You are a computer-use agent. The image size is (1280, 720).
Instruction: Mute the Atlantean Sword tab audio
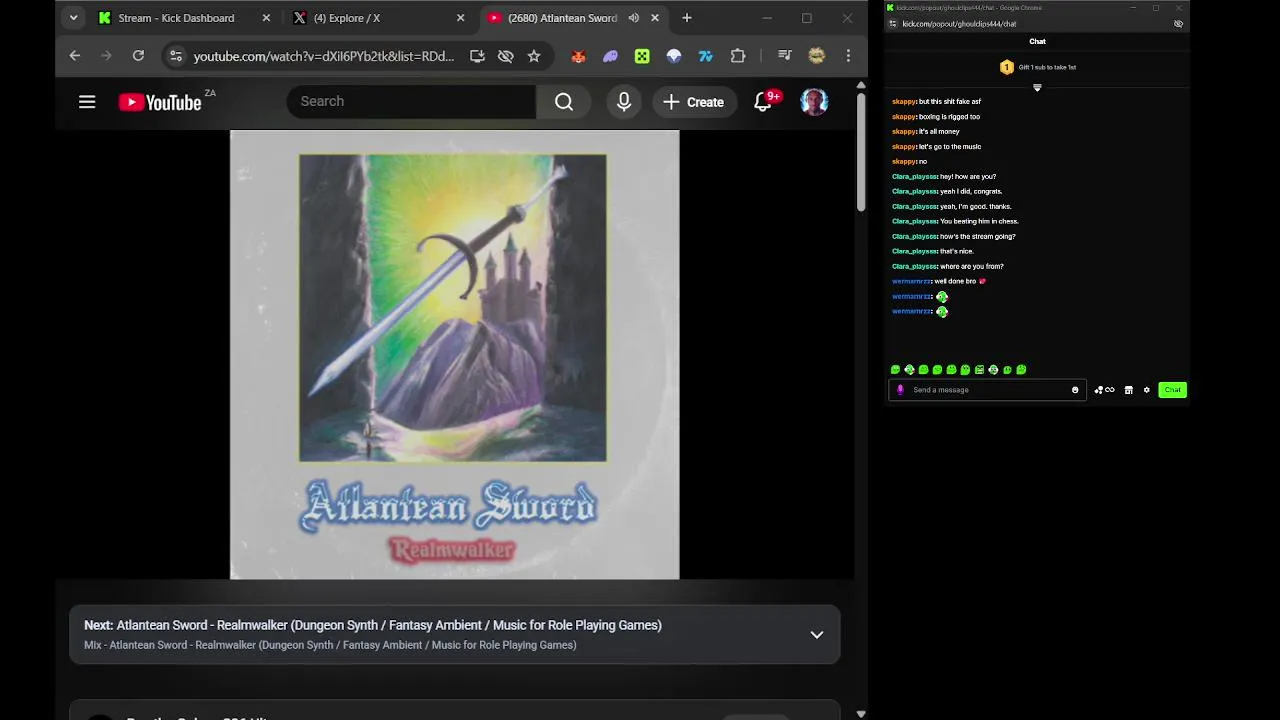(634, 18)
